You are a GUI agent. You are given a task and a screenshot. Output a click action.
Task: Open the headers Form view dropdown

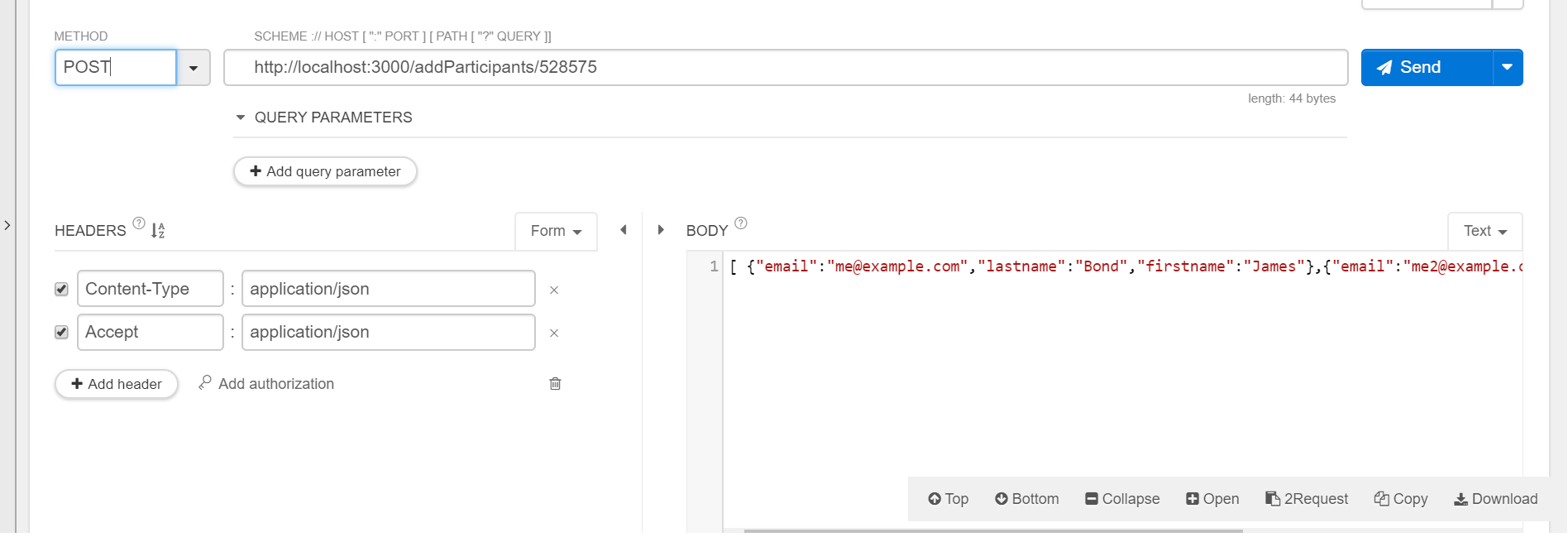(x=556, y=232)
